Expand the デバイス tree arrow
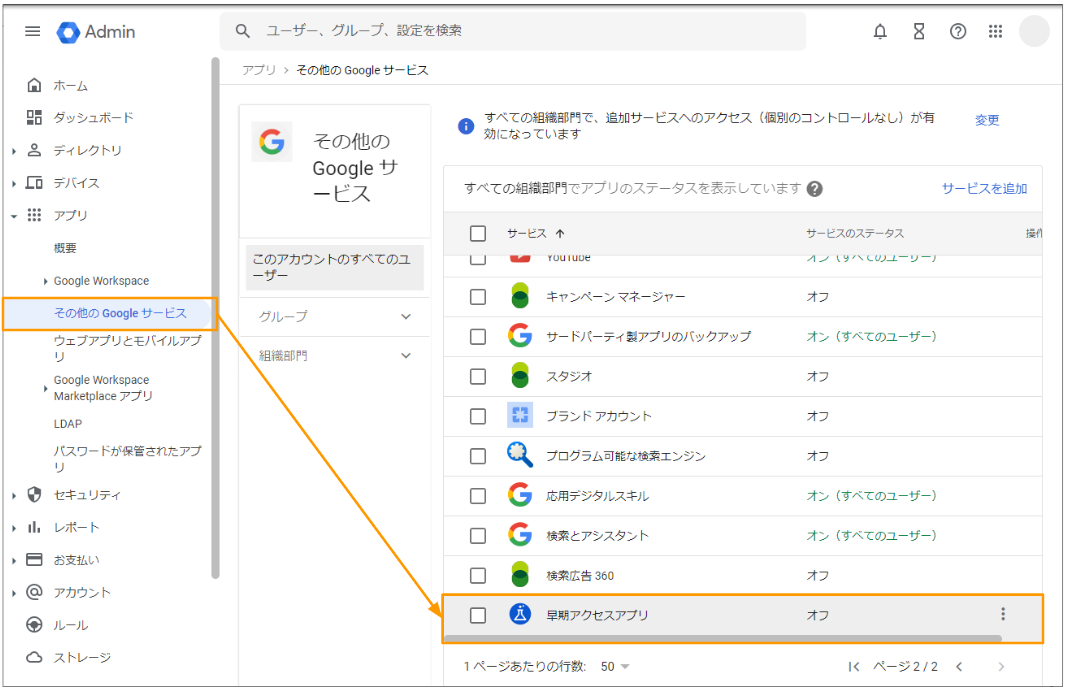The width and height of the screenshot is (1066, 690). click(14, 184)
